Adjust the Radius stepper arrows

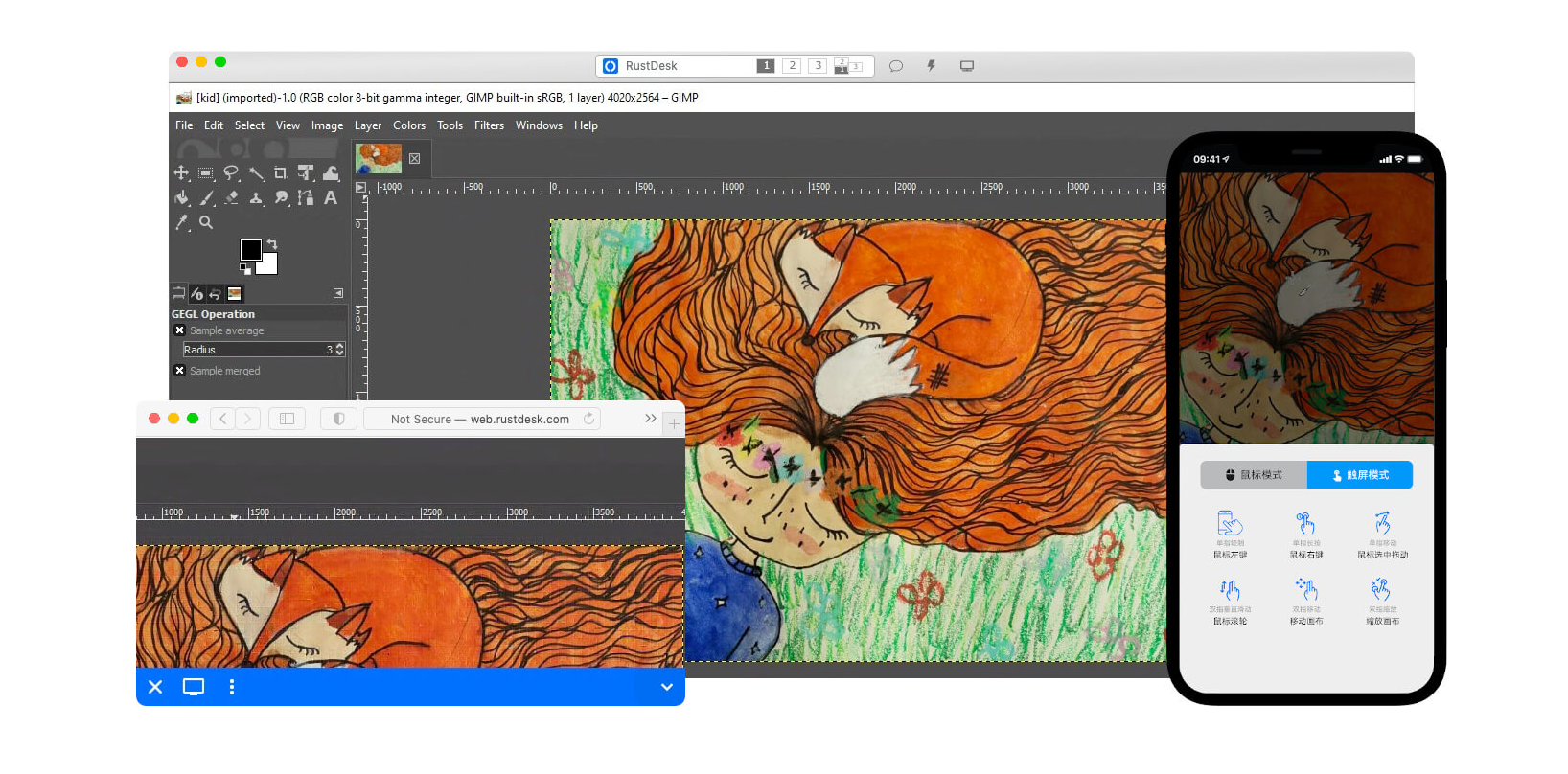tap(339, 350)
